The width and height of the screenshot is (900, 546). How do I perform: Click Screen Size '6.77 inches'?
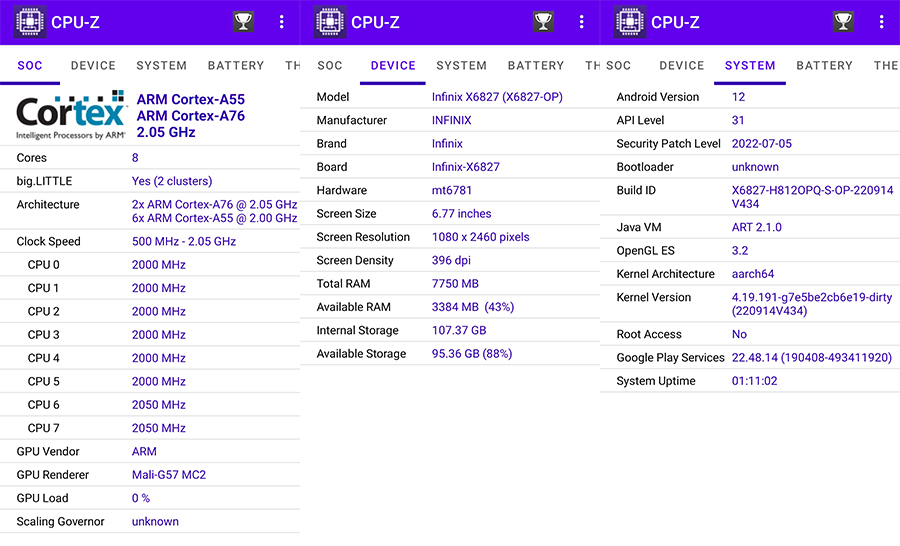[461, 214]
